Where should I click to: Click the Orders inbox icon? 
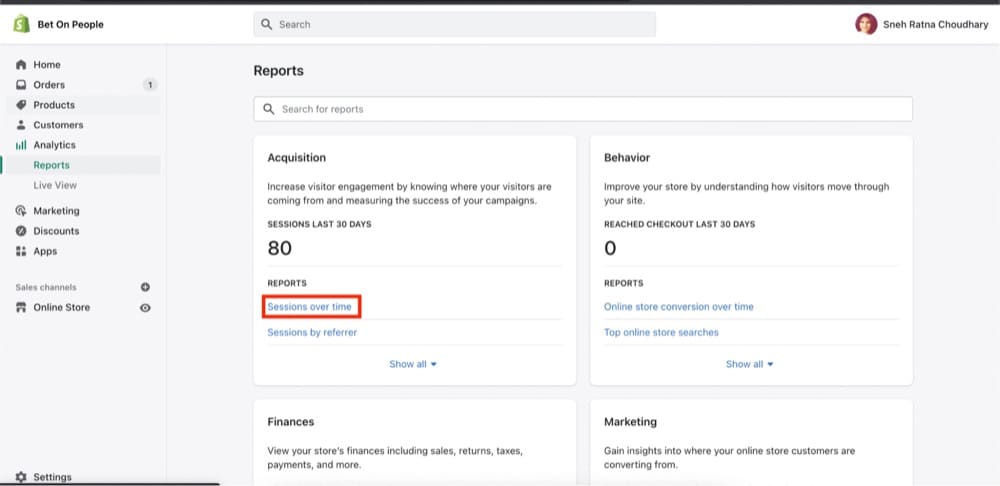click(21, 85)
